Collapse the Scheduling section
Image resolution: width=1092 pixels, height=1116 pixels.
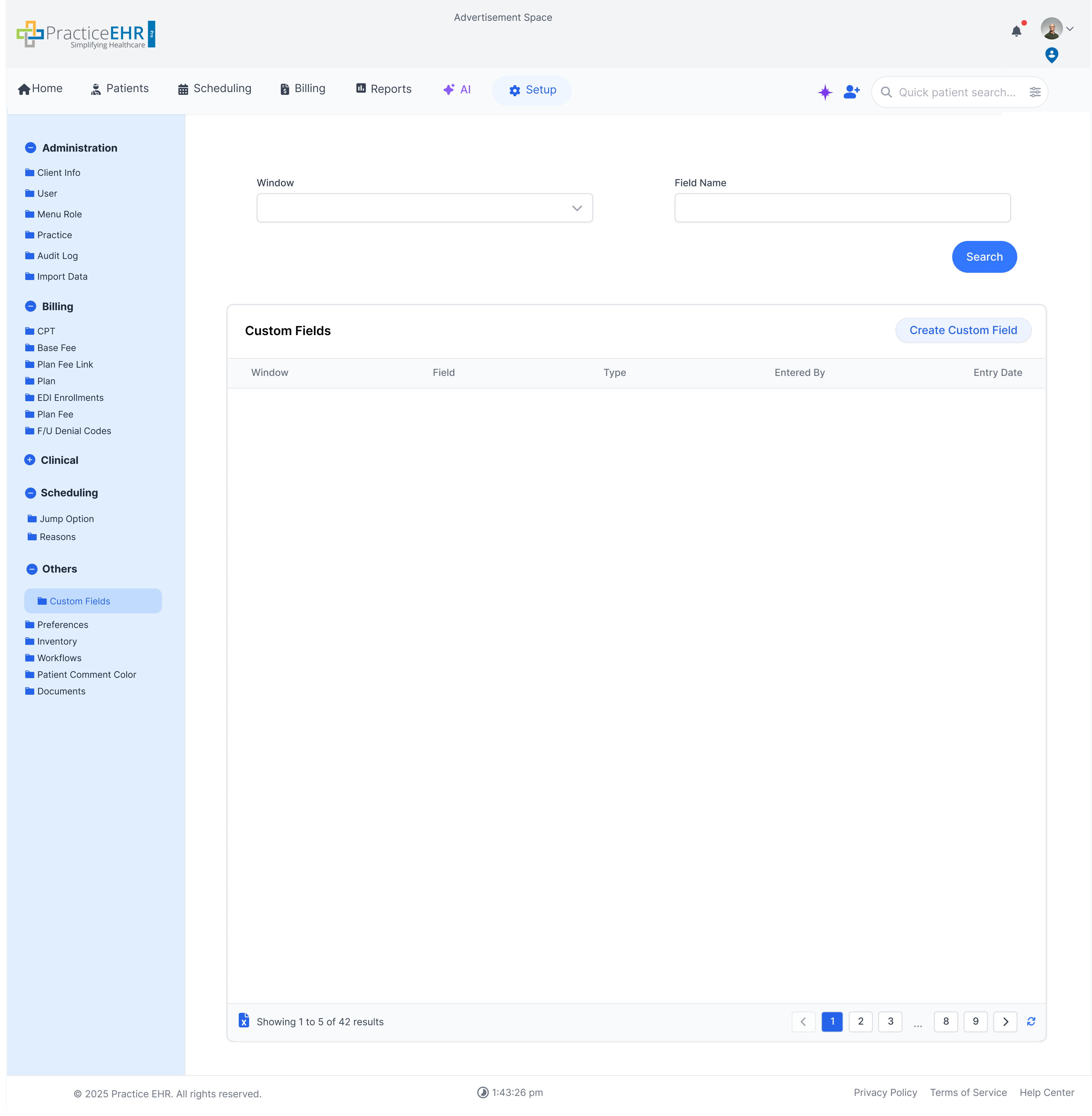[x=30, y=492]
